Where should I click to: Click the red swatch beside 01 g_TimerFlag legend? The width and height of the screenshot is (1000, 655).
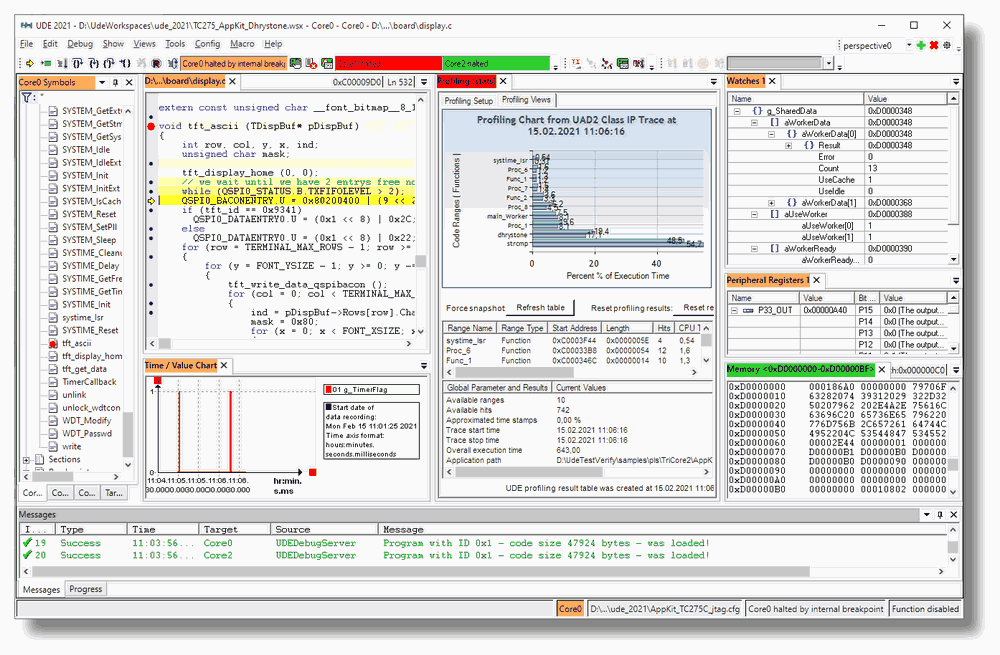(327, 390)
